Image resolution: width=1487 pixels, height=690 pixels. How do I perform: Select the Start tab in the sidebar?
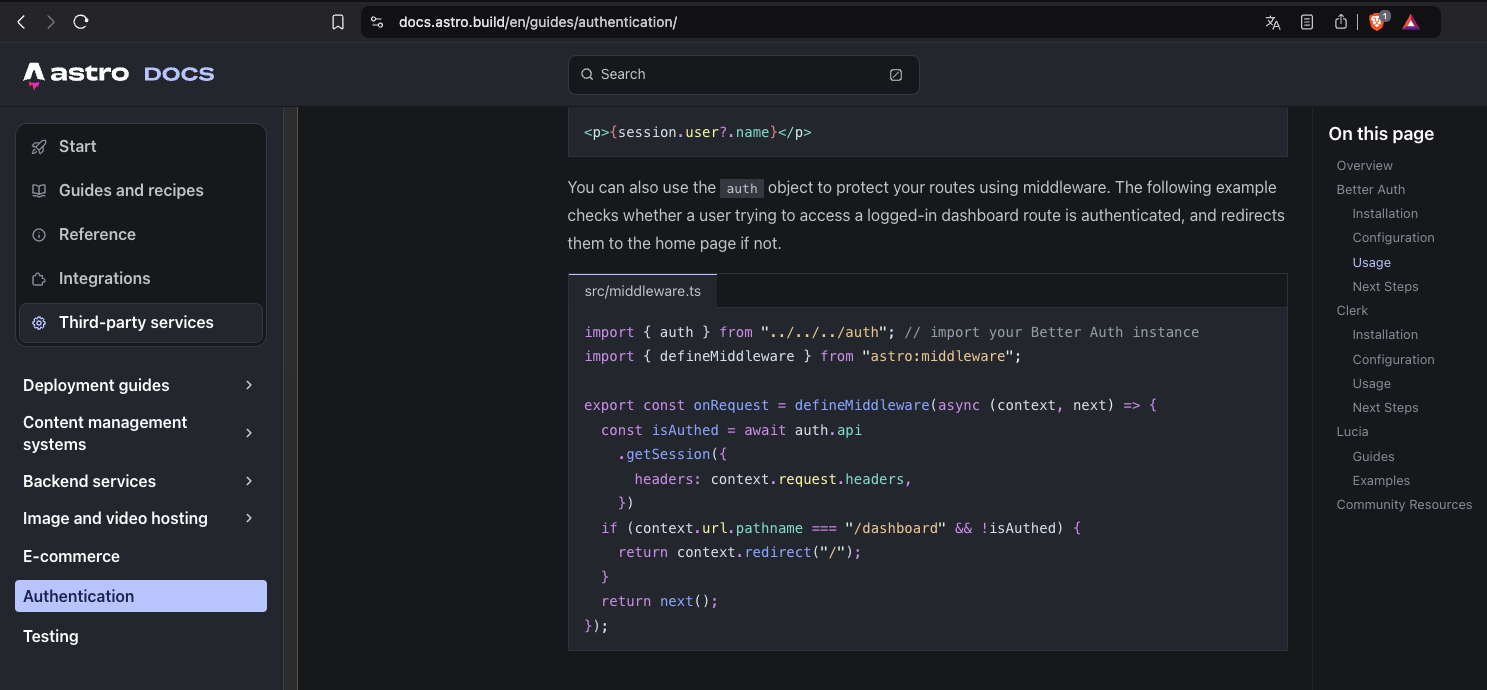click(x=77, y=146)
